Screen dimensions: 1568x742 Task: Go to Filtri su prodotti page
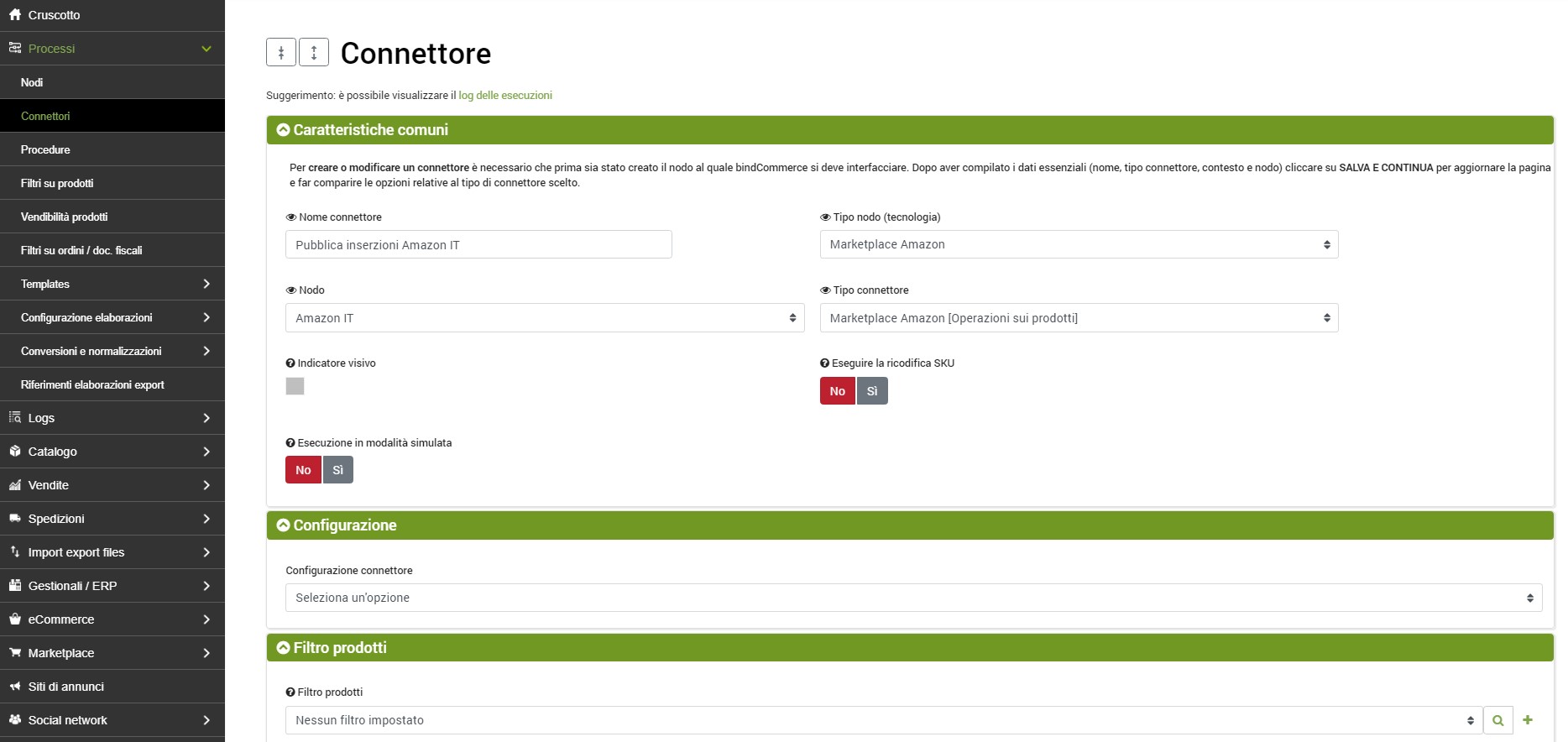click(x=57, y=183)
